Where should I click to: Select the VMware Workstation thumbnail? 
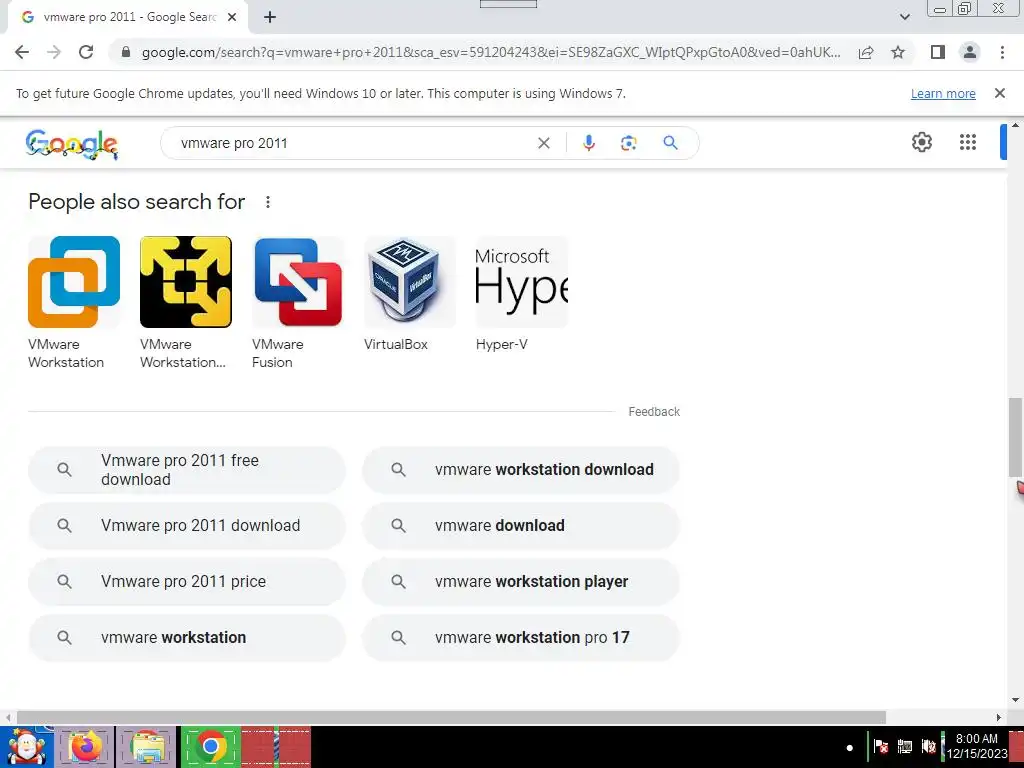coord(74,282)
